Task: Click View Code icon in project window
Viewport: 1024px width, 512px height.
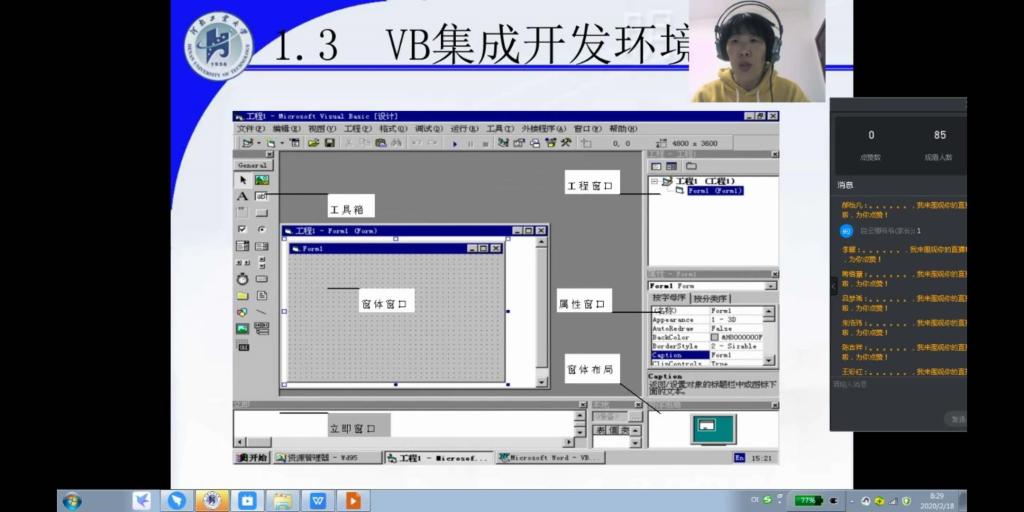Action: [656, 167]
